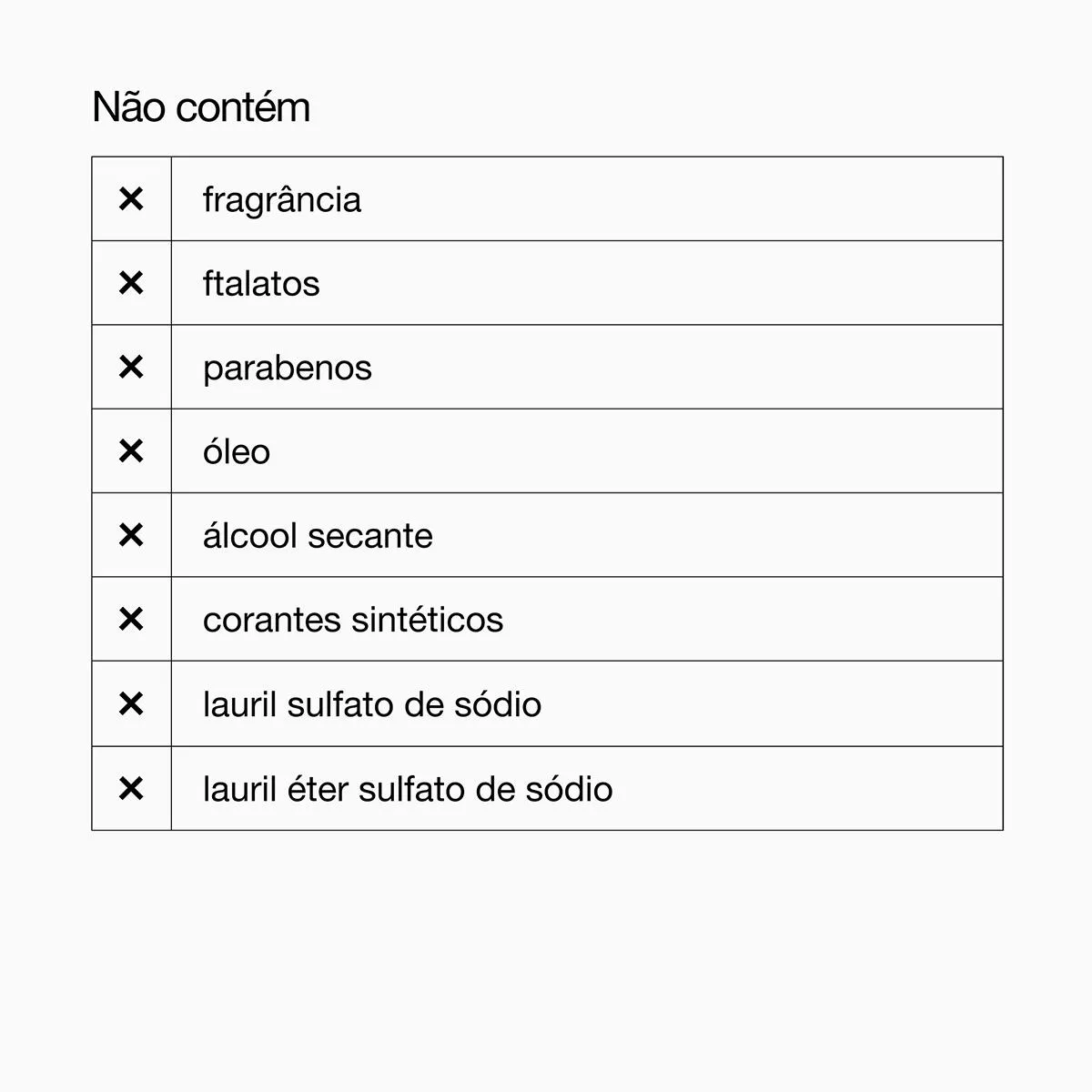Click the X icon beside lauril éter sulfato
The height and width of the screenshot is (1092, 1092).
coord(131,788)
